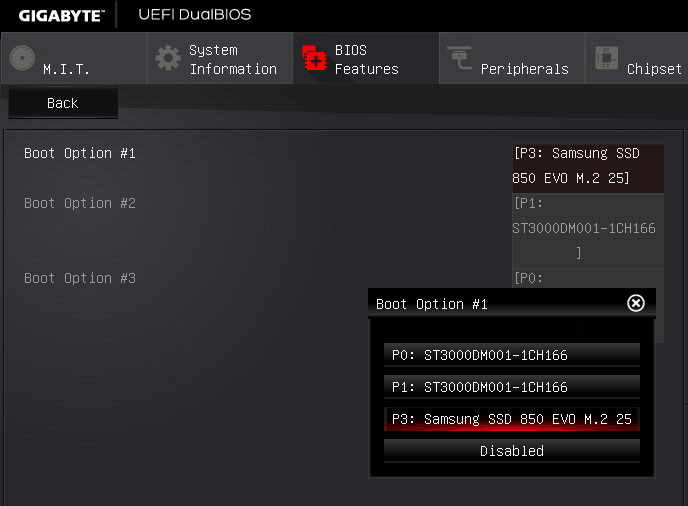Open Boot Option #3 value field
This screenshot has width=688, height=506.
coord(588,279)
